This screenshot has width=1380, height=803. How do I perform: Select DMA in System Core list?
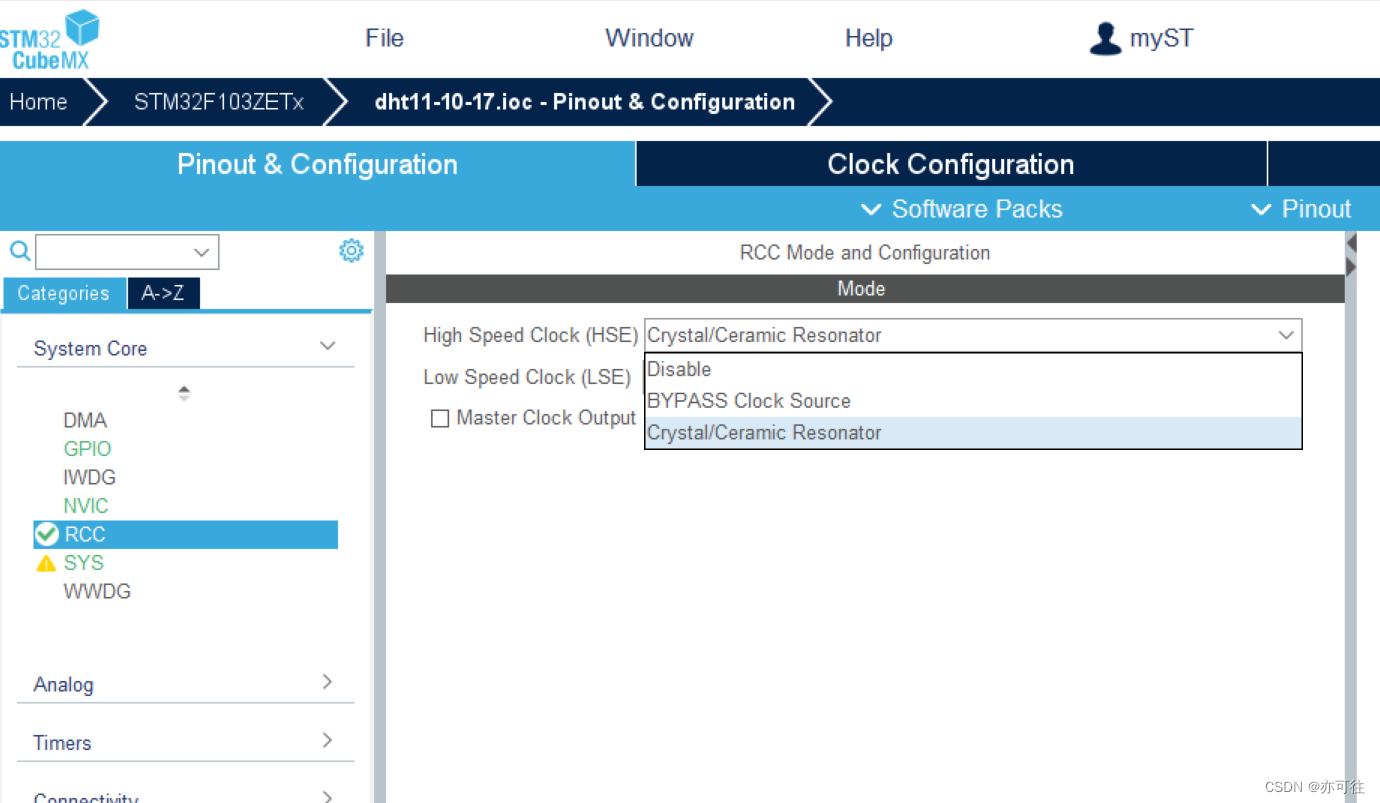[85, 420]
